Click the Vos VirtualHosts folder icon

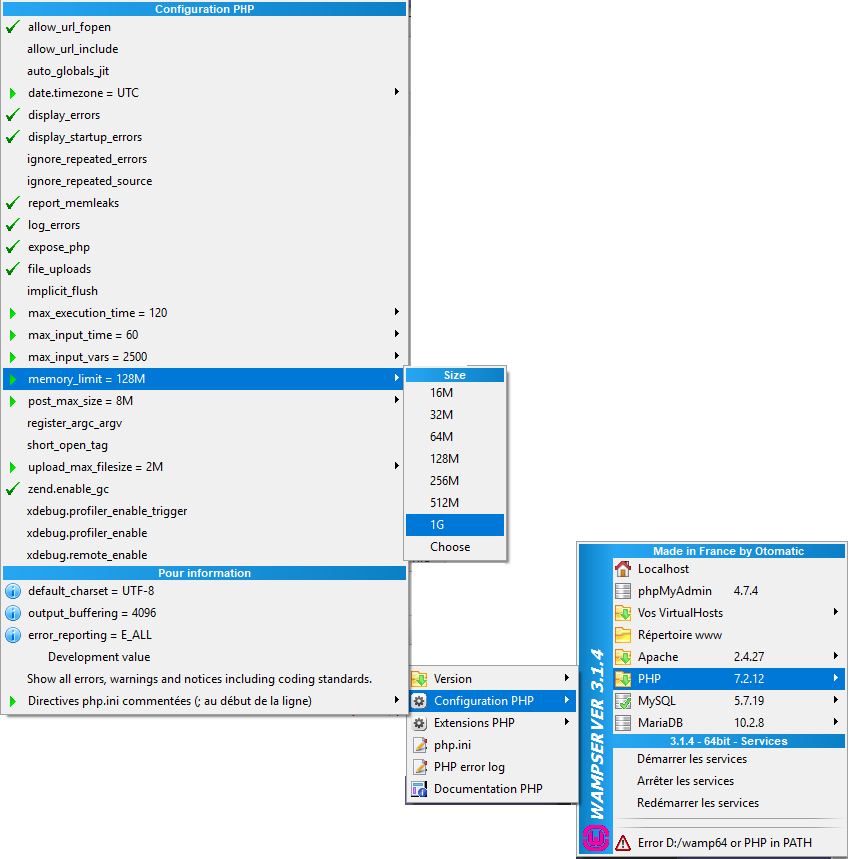(x=623, y=612)
